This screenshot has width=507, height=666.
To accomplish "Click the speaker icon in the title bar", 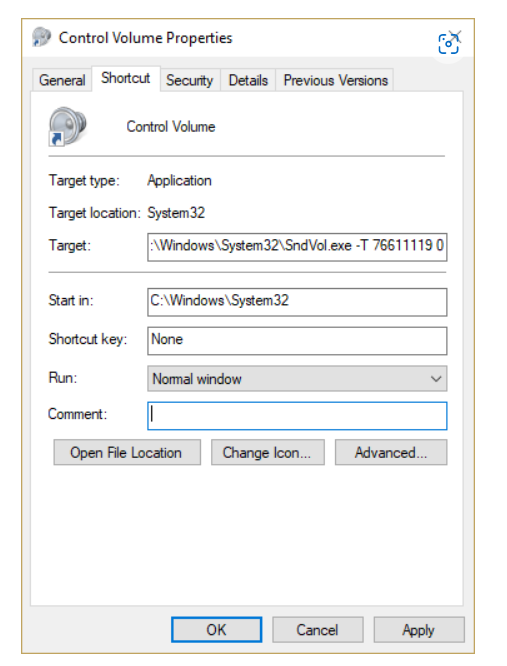I will tap(41, 37).
